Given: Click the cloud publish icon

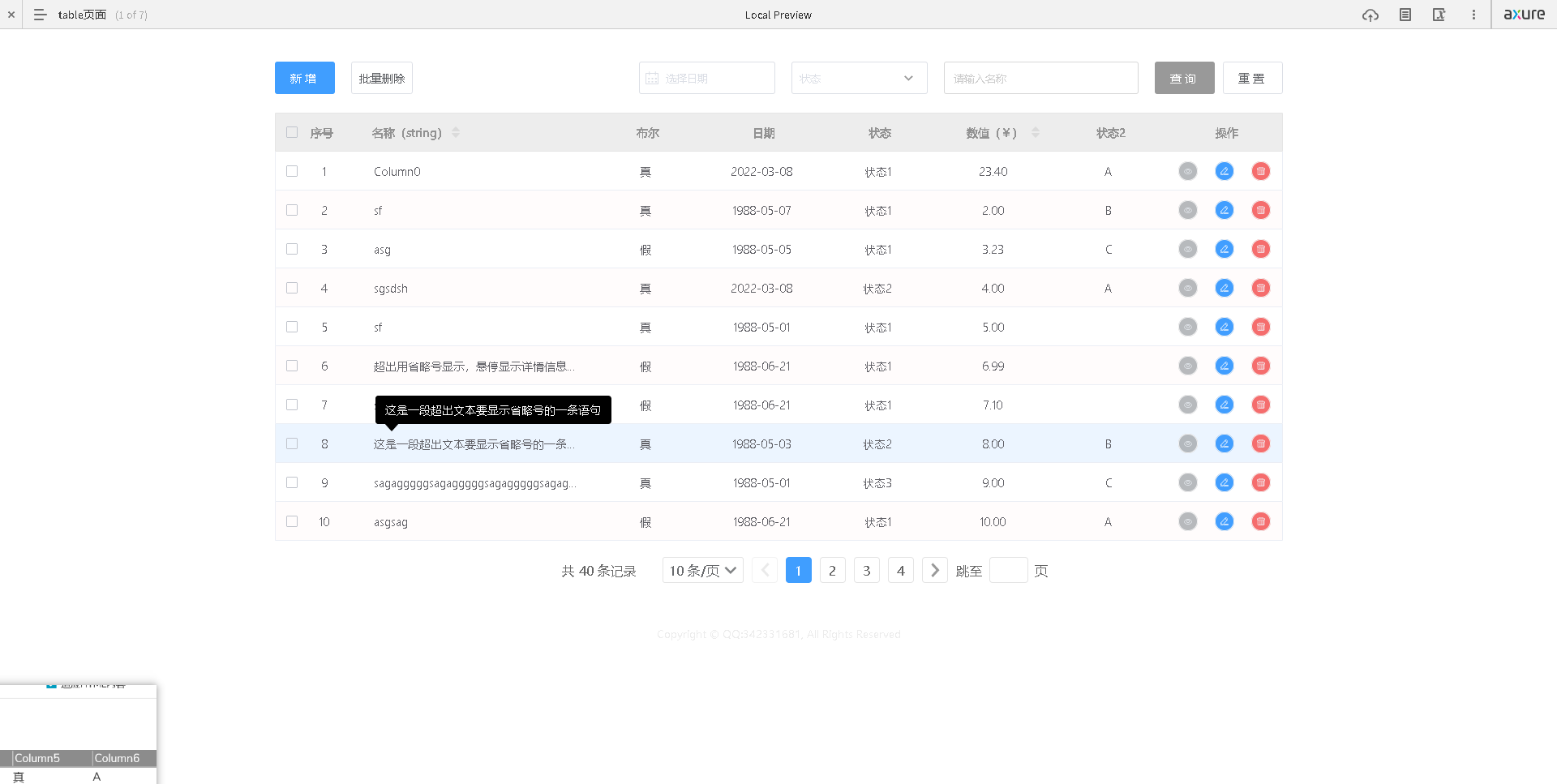Looking at the screenshot, I should point(1370,15).
